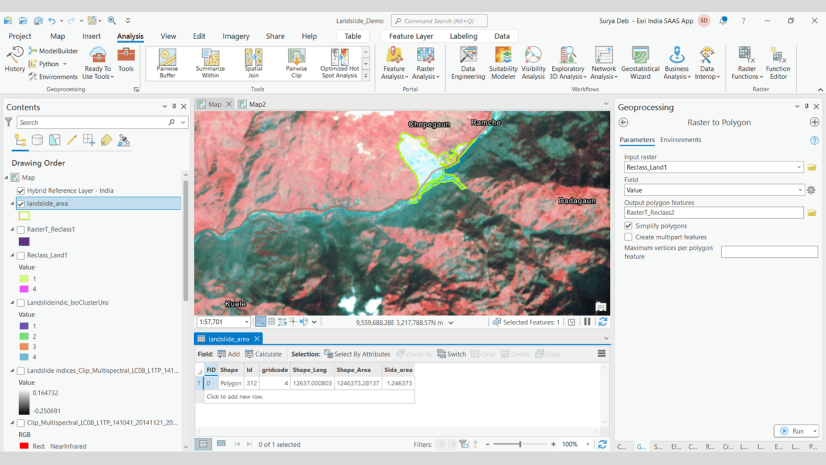The image size is (826, 465).
Task: Open the Feature Layer ribbon tab
Action: pos(411,36)
